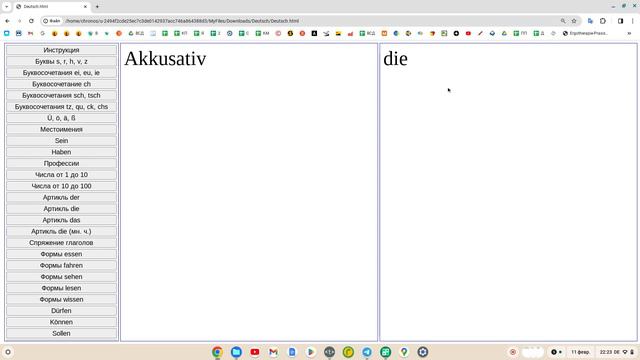Image resolution: width=640 pixels, height=360 pixels.
Task: Close the Deutsch.html tab
Action: click(x=85, y=7)
